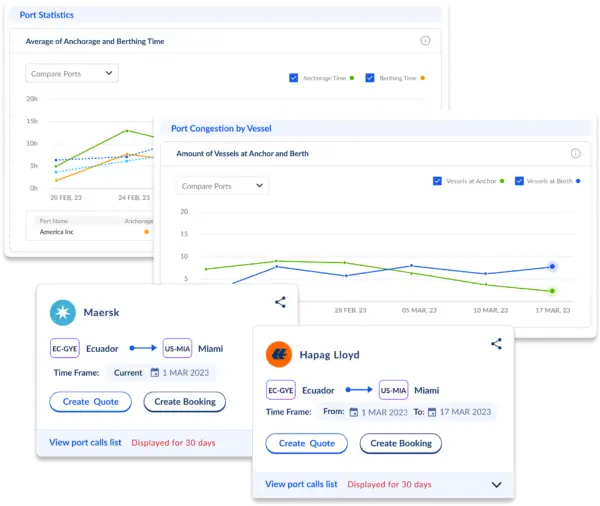Click the orange Berthing Time legend dot

pos(423,78)
